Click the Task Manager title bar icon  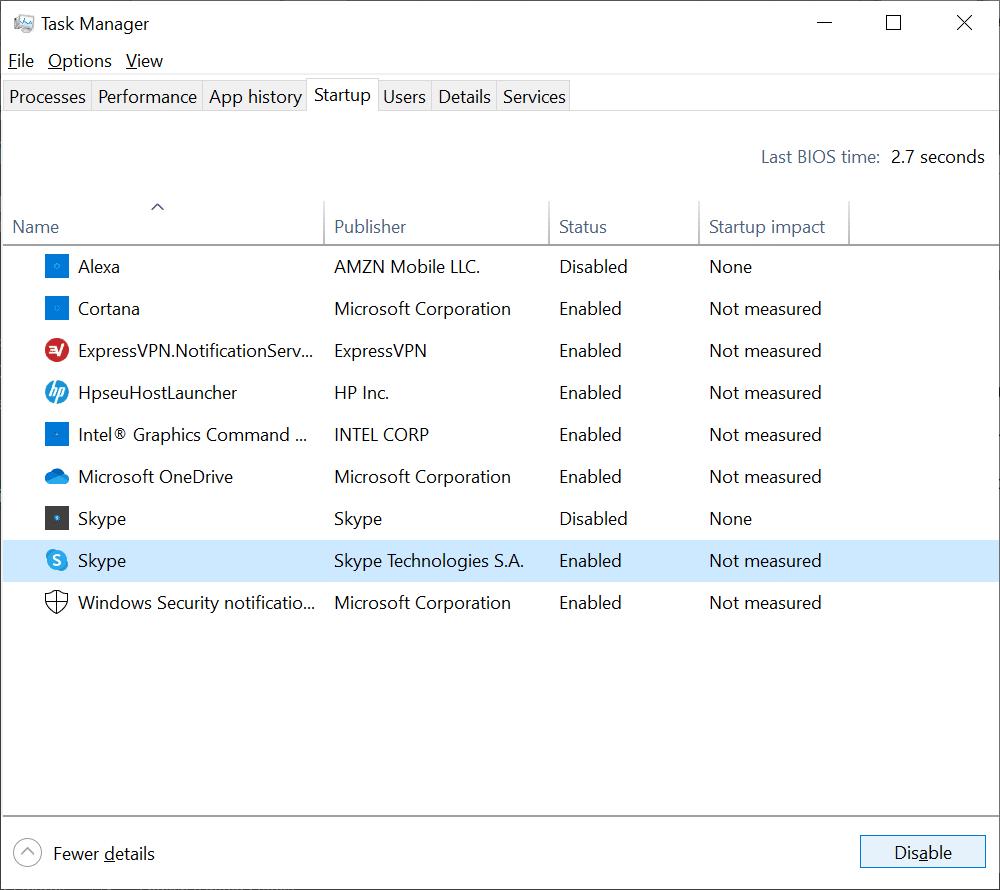coord(24,24)
